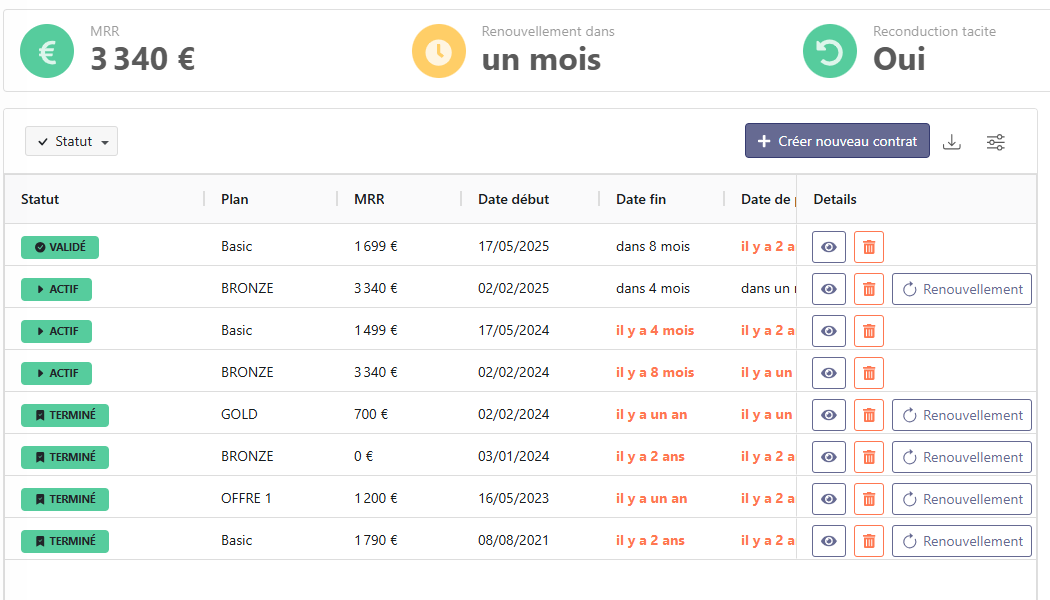Delete the BRONZE 0 € contract
Viewport: 1050px width, 600px height.
(x=868, y=457)
